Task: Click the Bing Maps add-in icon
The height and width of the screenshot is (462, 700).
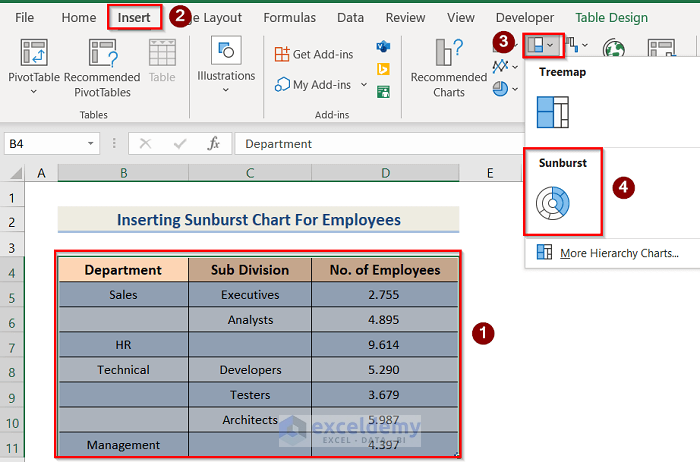Action: click(383, 69)
